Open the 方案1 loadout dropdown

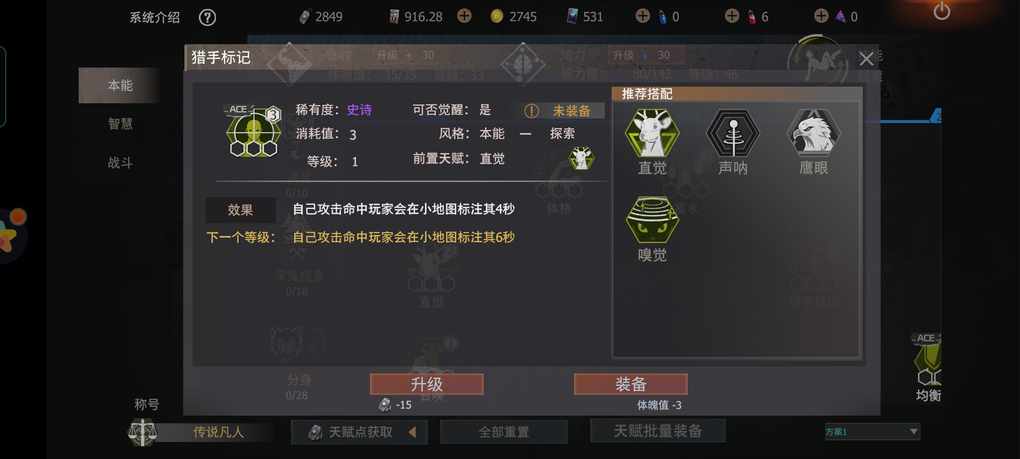tap(872, 432)
